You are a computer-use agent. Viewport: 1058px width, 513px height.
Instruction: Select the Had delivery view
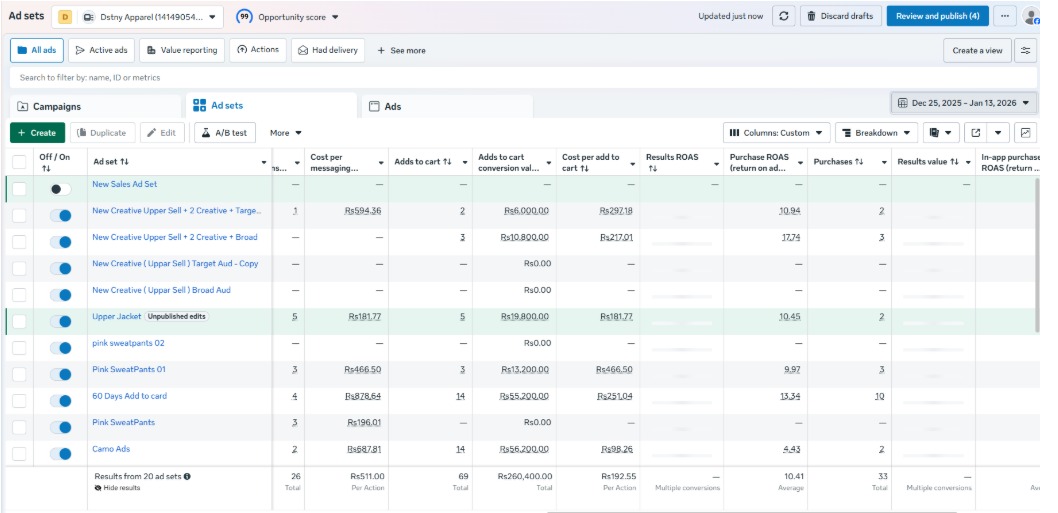(x=328, y=51)
